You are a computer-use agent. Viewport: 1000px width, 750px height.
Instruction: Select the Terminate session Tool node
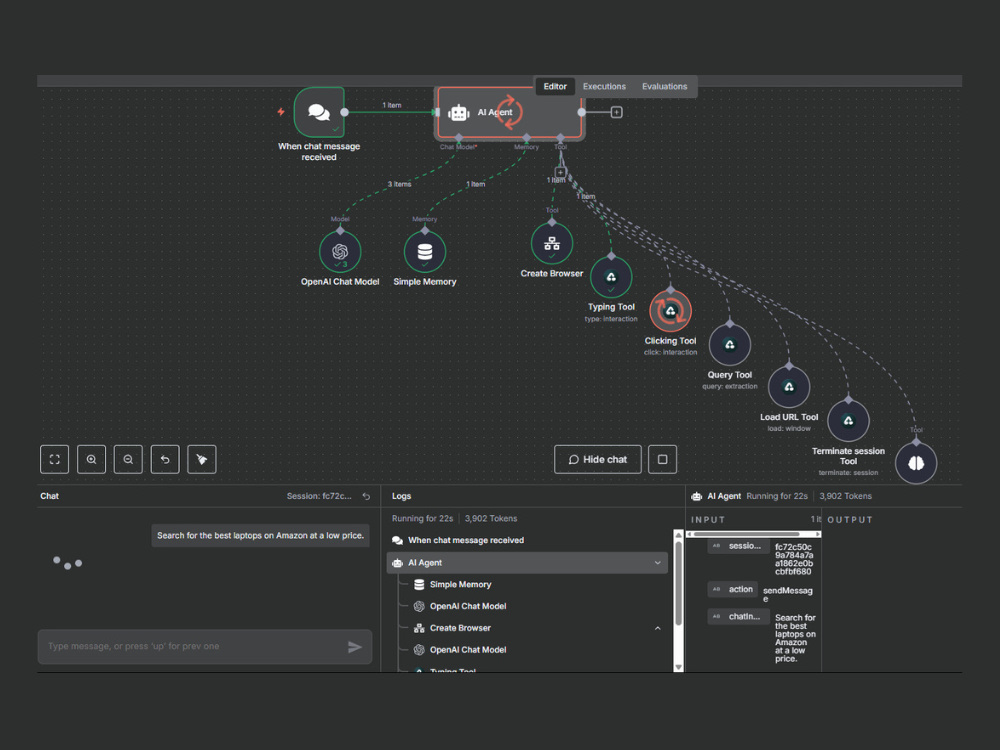point(848,421)
